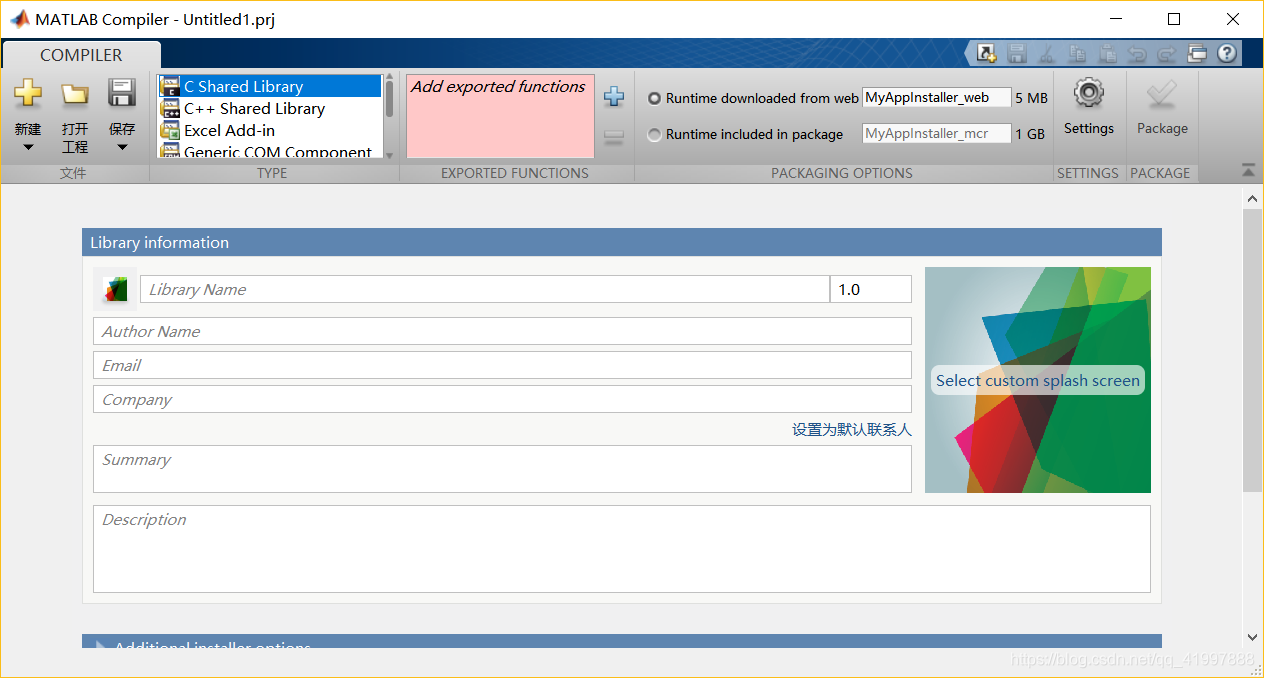Click the Author Name field
The height and width of the screenshot is (678, 1264).
(x=502, y=331)
